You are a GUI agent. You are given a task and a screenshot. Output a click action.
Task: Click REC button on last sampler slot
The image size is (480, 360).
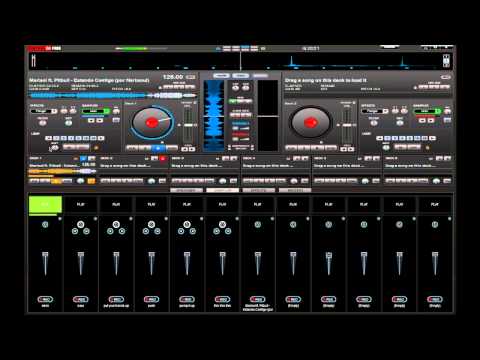(435, 299)
